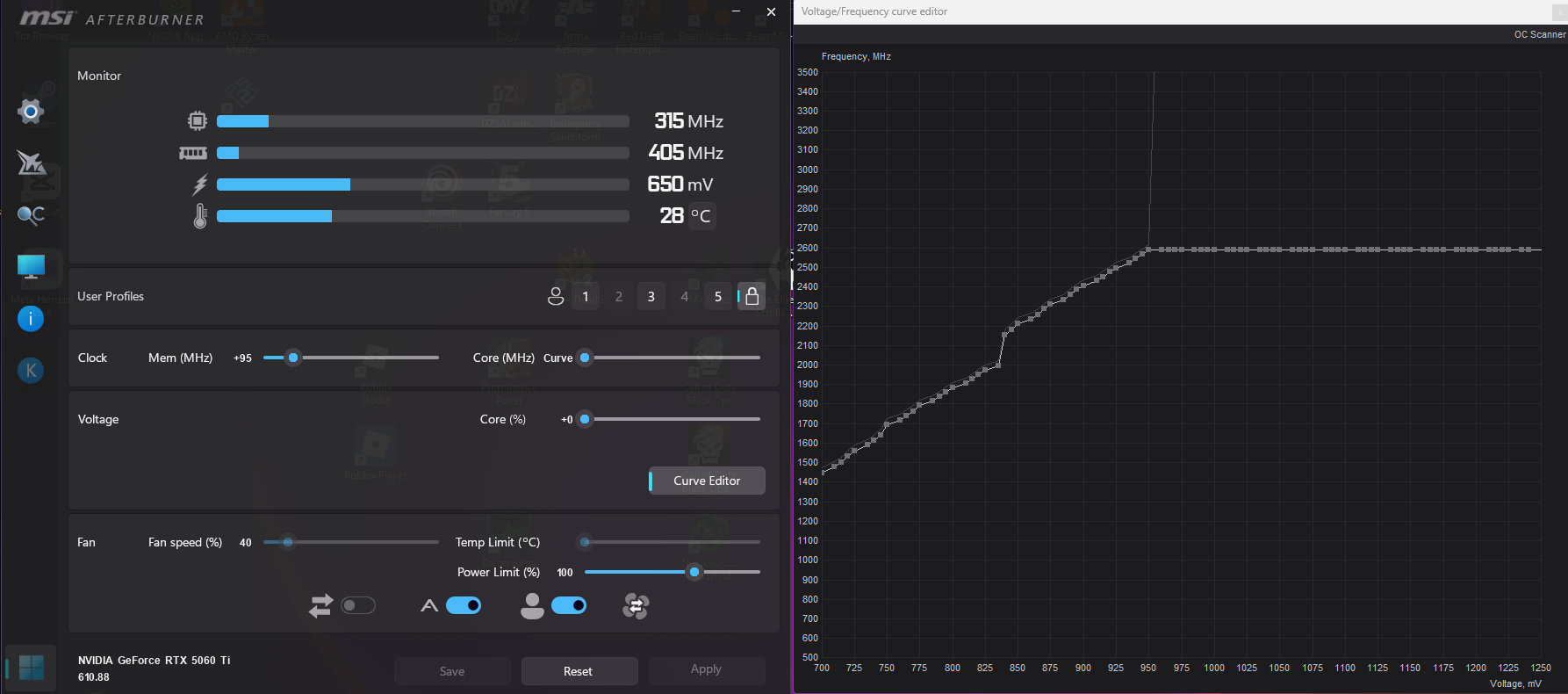This screenshot has width=1568, height=694.
Task: Disable the user-defined fan switch
Action: point(569,605)
